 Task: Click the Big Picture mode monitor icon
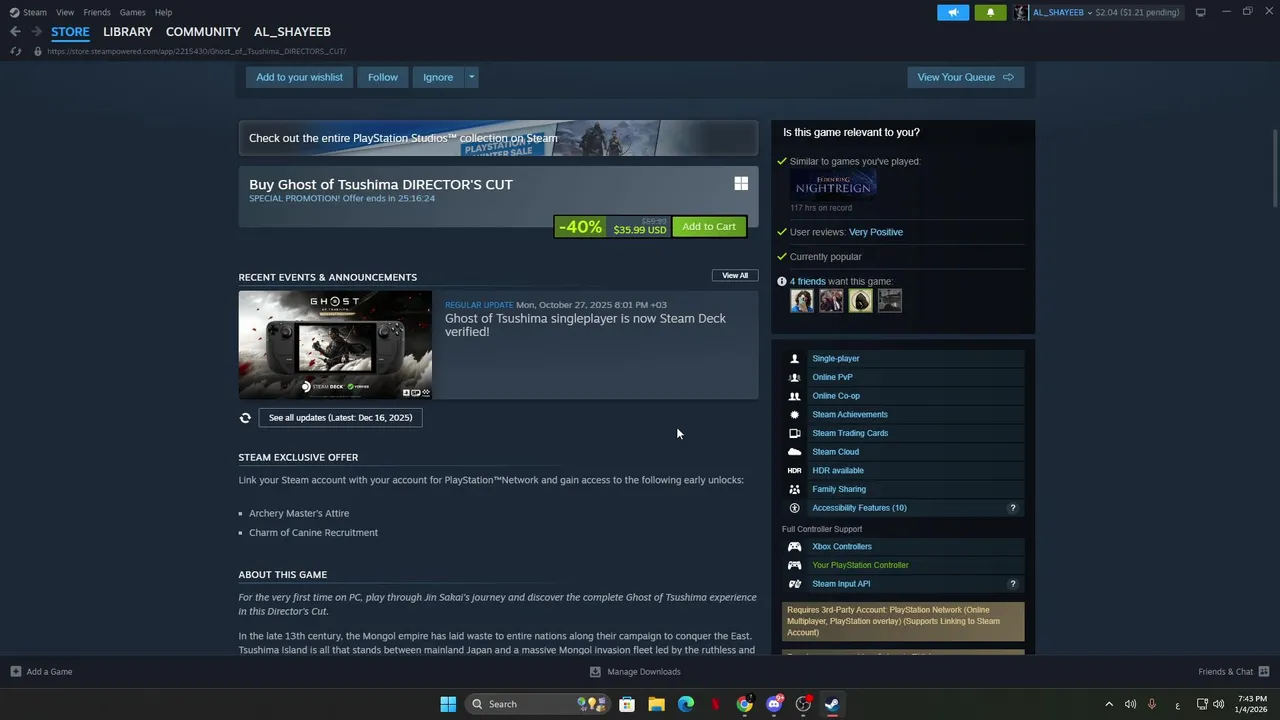pyautogui.click(x=1200, y=12)
